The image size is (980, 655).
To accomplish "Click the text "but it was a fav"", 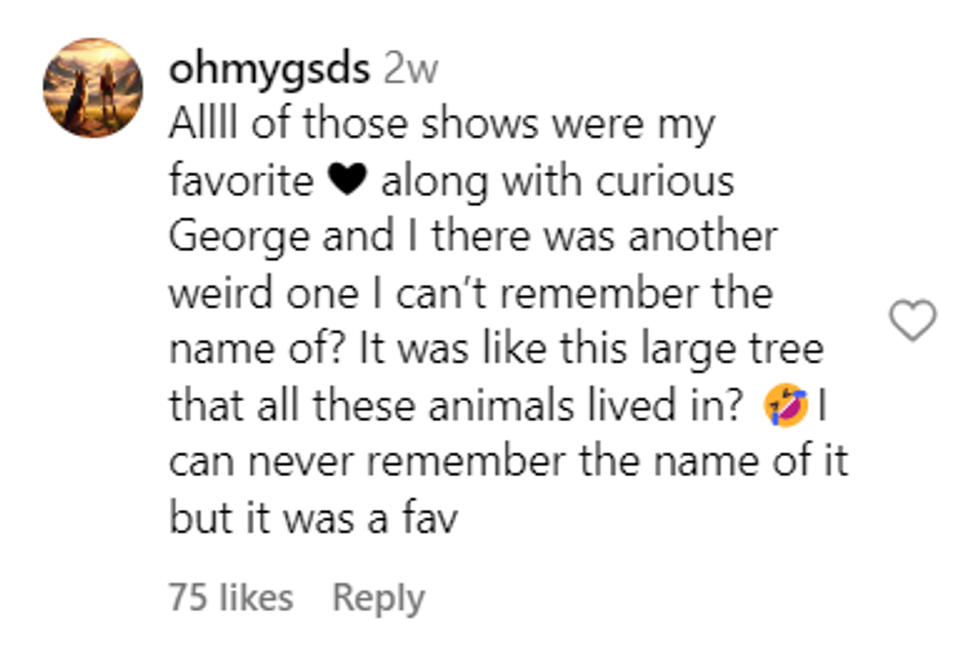I will [x=312, y=519].
